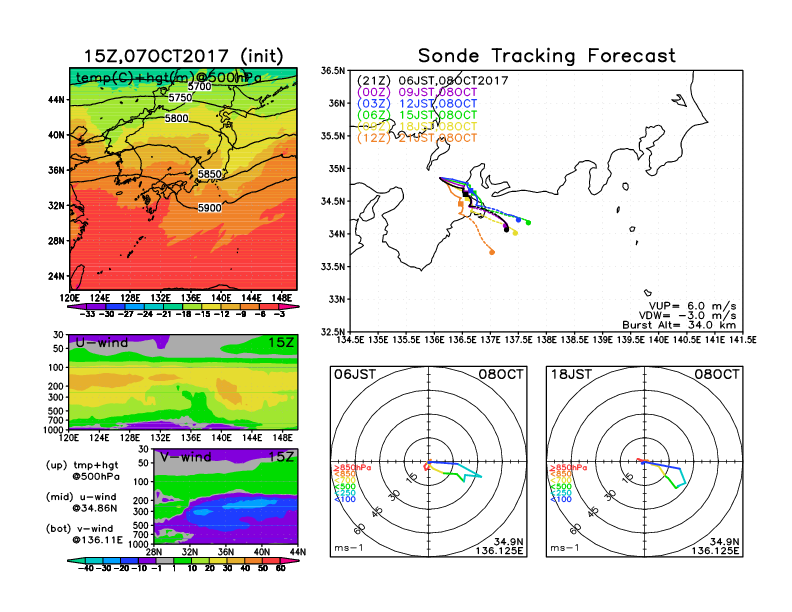Click the 5850 height contour label

[210, 174]
